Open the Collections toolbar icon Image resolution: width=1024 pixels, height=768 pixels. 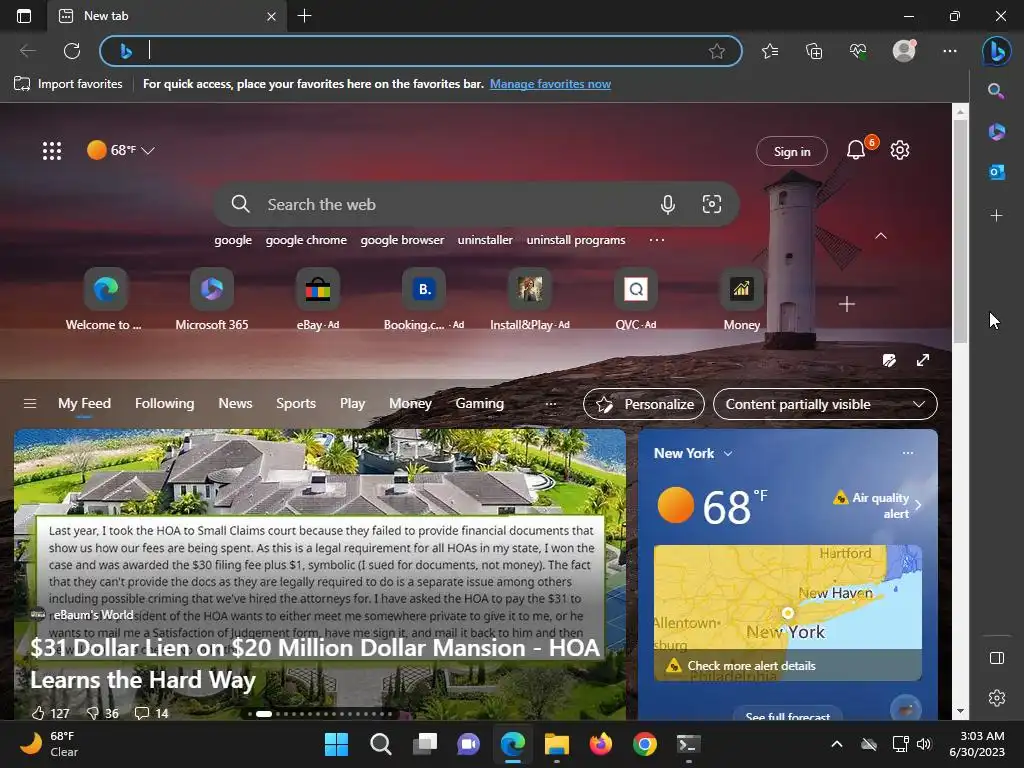[814, 51]
